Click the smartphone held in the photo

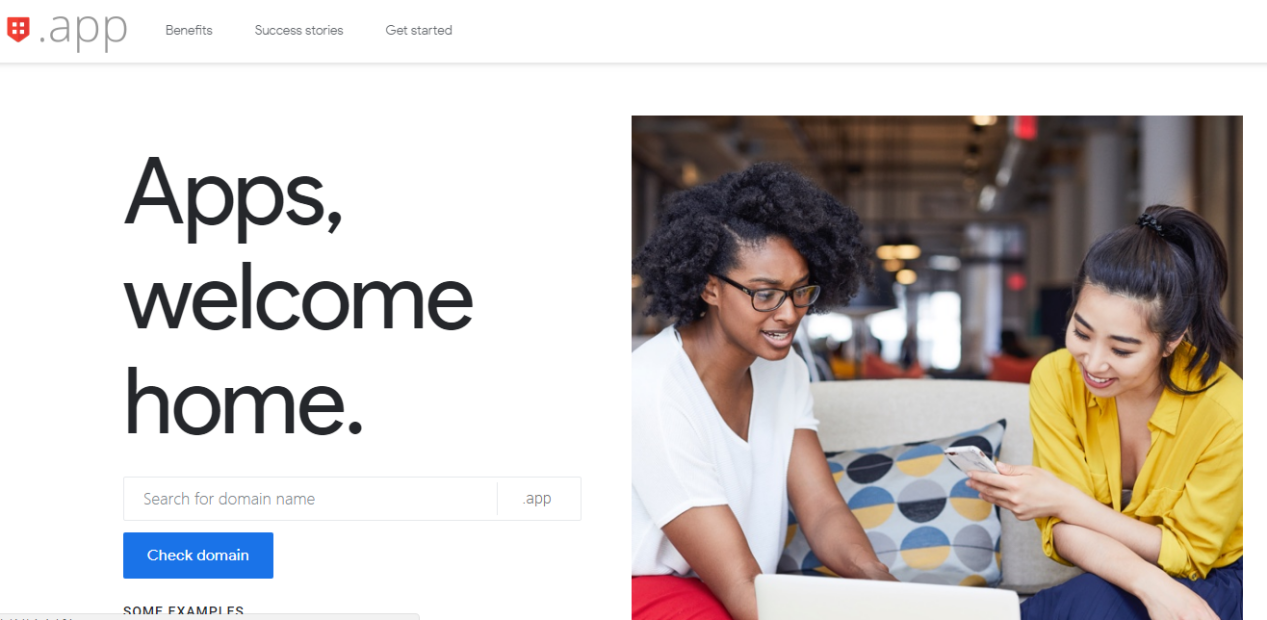972,460
